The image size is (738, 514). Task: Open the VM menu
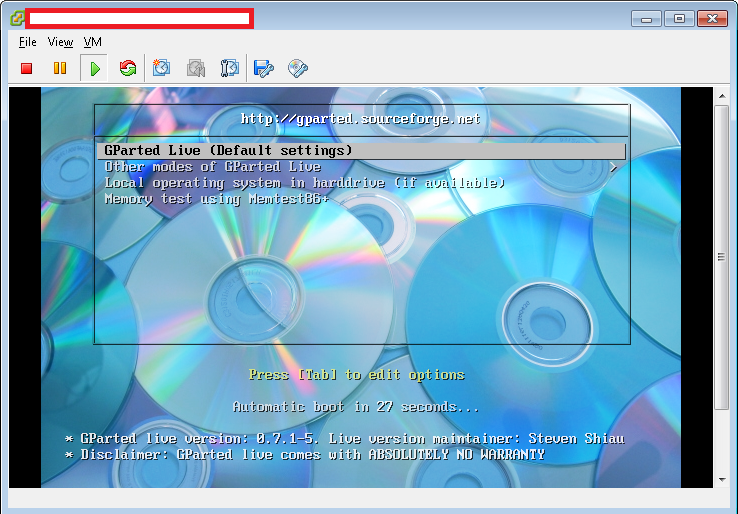coord(92,42)
